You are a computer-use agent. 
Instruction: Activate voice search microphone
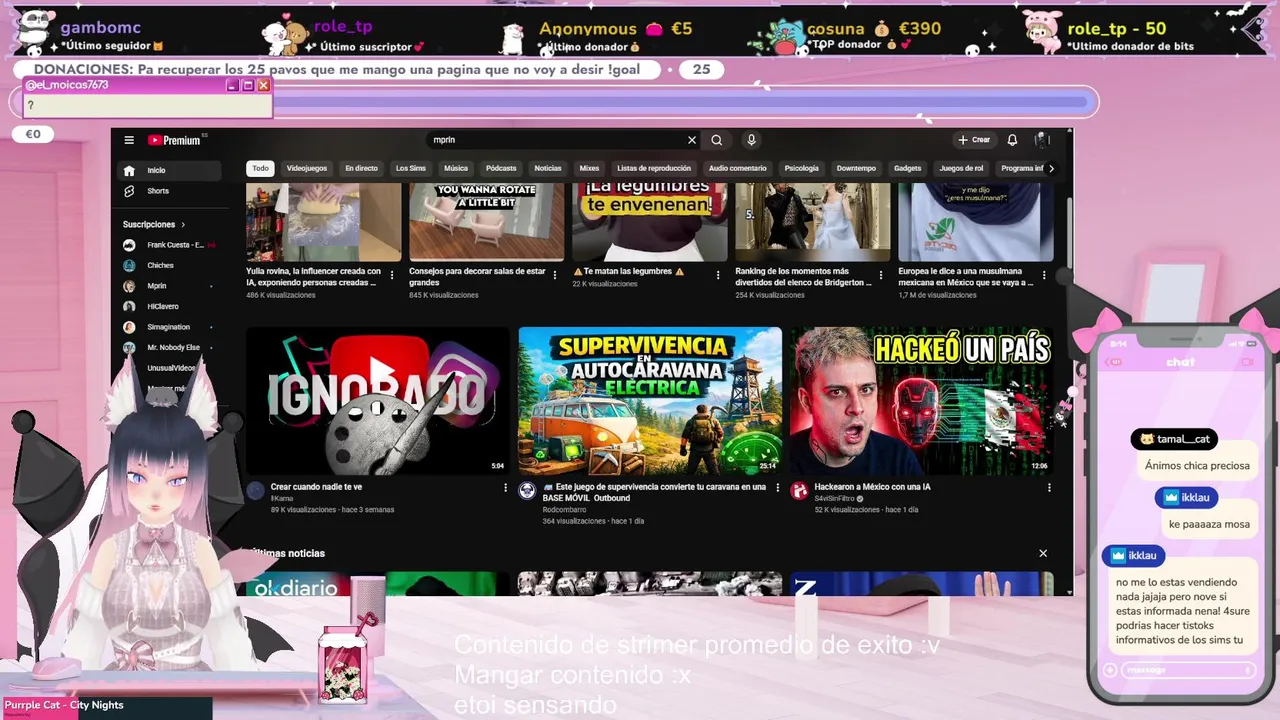point(751,140)
